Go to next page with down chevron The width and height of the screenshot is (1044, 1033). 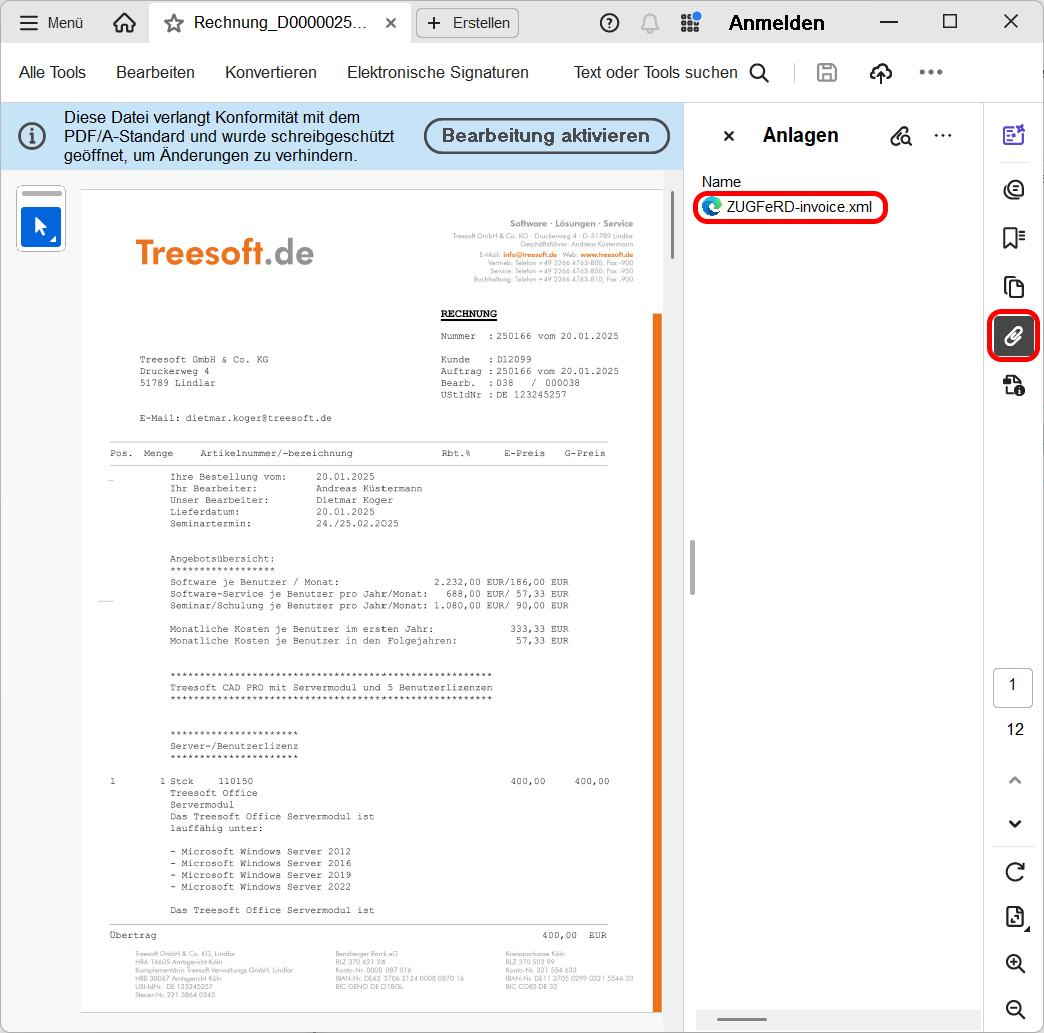point(1015,824)
